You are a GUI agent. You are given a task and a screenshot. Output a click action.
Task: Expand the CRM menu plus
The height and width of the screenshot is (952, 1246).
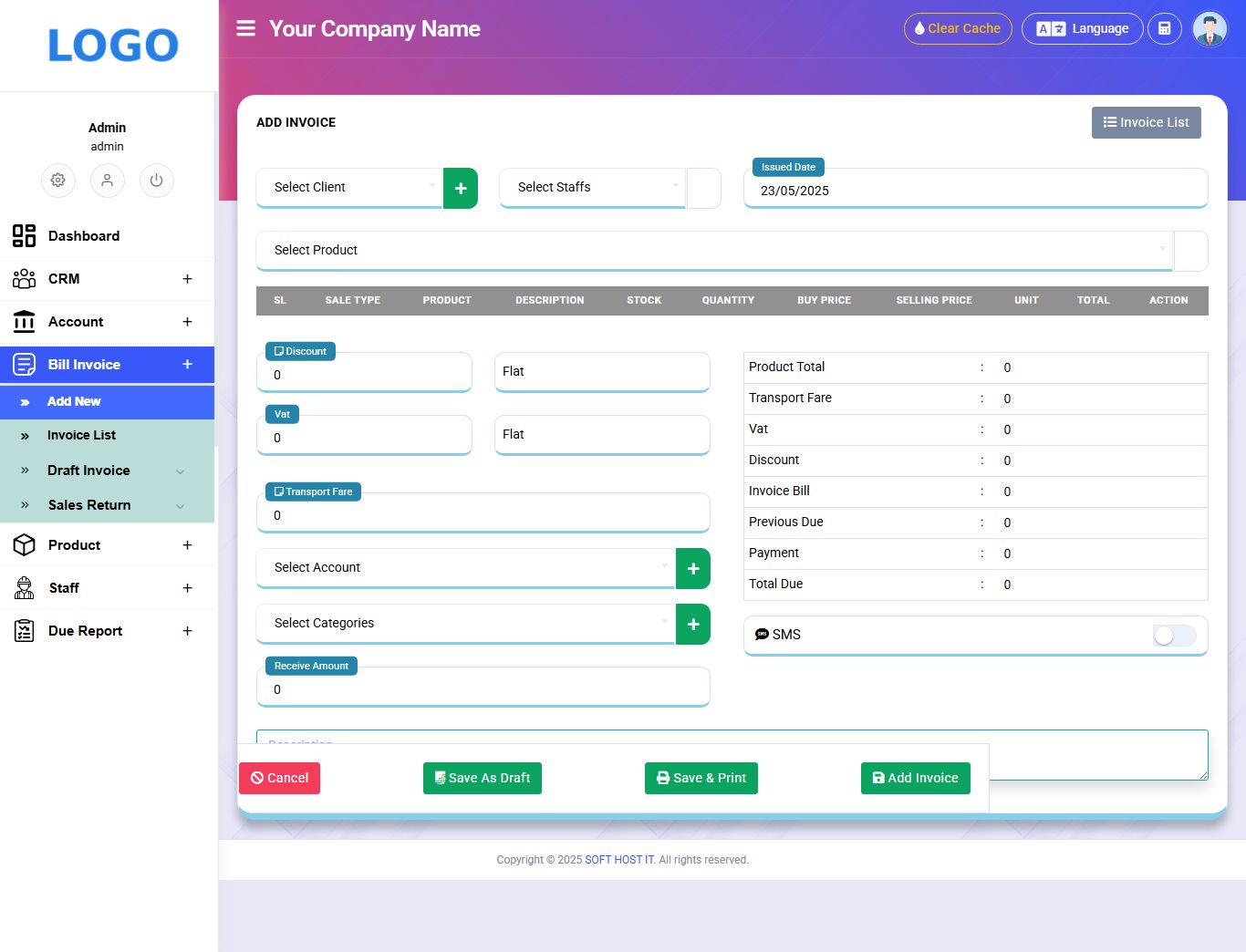point(187,279)
